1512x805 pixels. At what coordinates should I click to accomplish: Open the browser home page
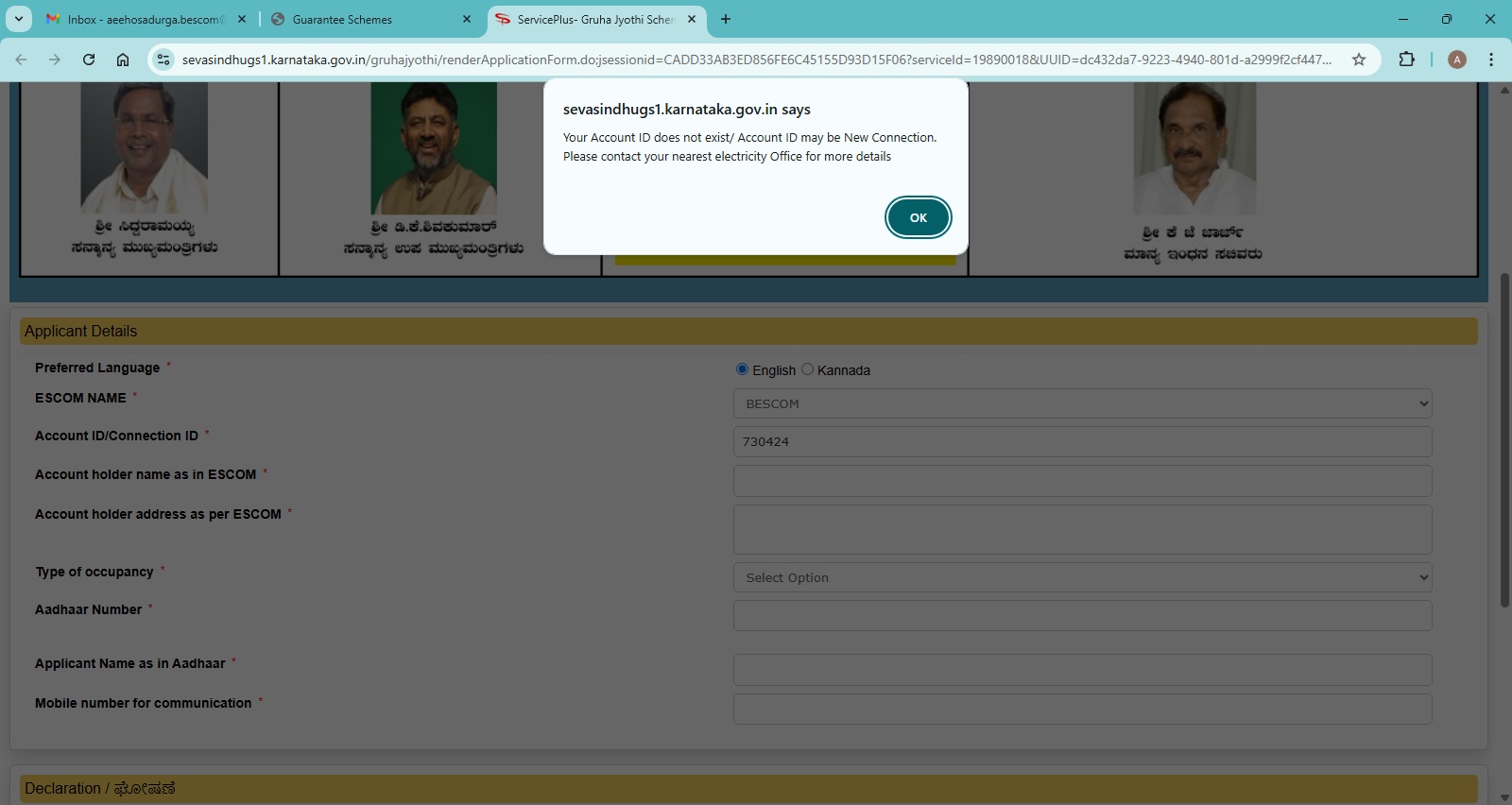pos(123,60)
